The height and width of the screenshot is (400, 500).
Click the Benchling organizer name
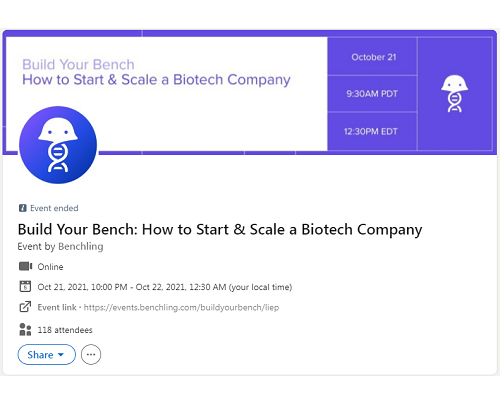(x=81, y=246)
